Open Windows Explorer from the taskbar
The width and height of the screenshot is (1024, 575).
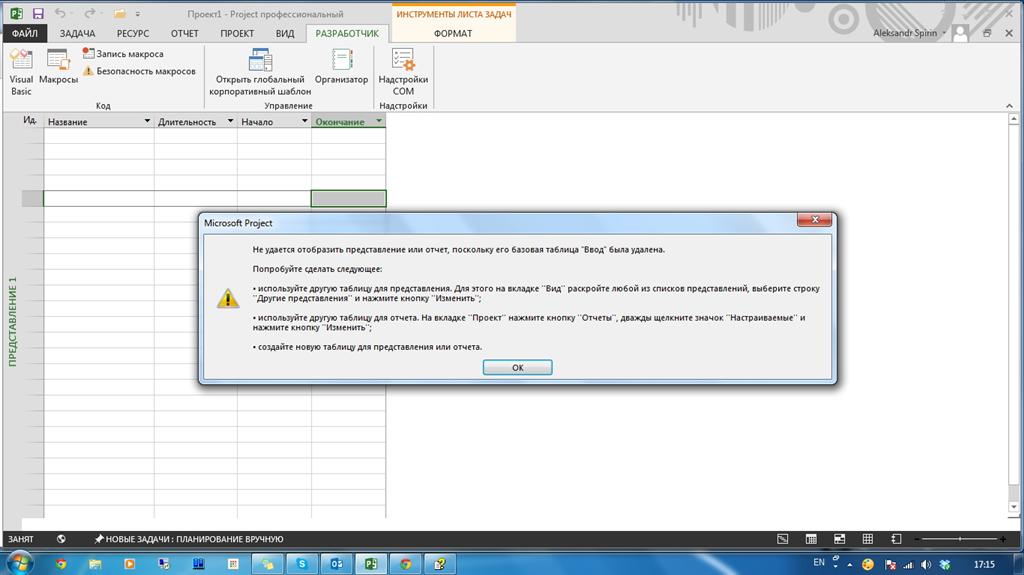click(x=95, y=563)
